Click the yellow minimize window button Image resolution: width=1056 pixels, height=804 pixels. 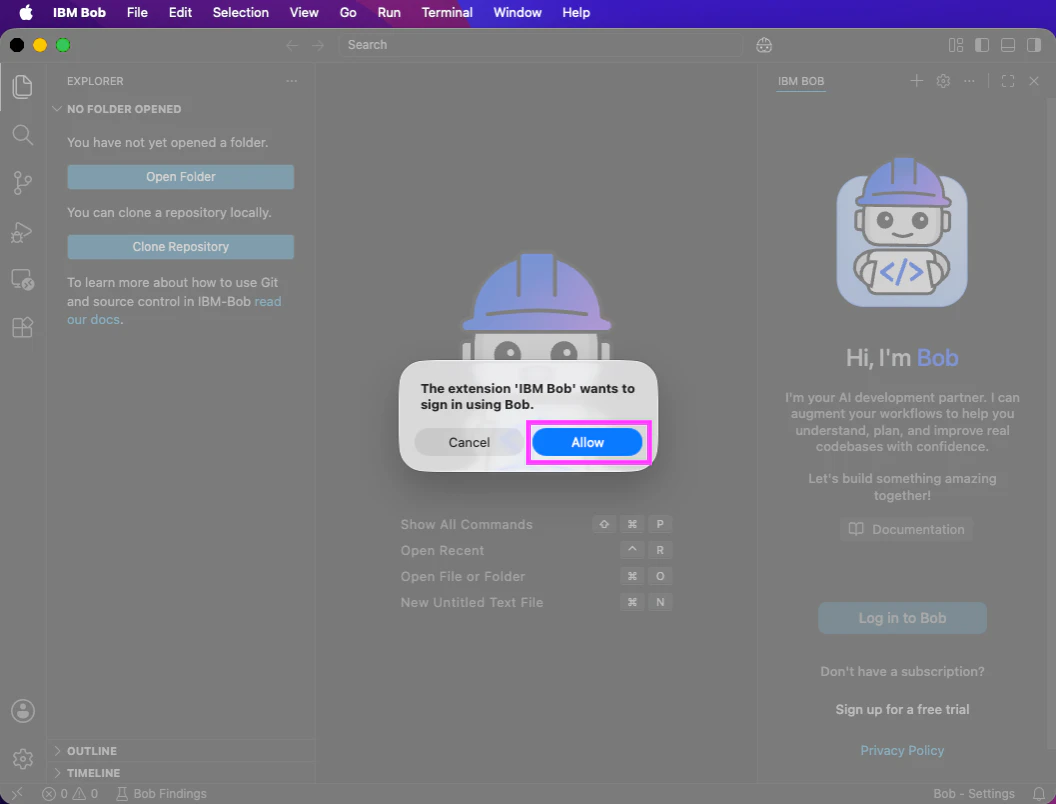(x=40, y=45)
